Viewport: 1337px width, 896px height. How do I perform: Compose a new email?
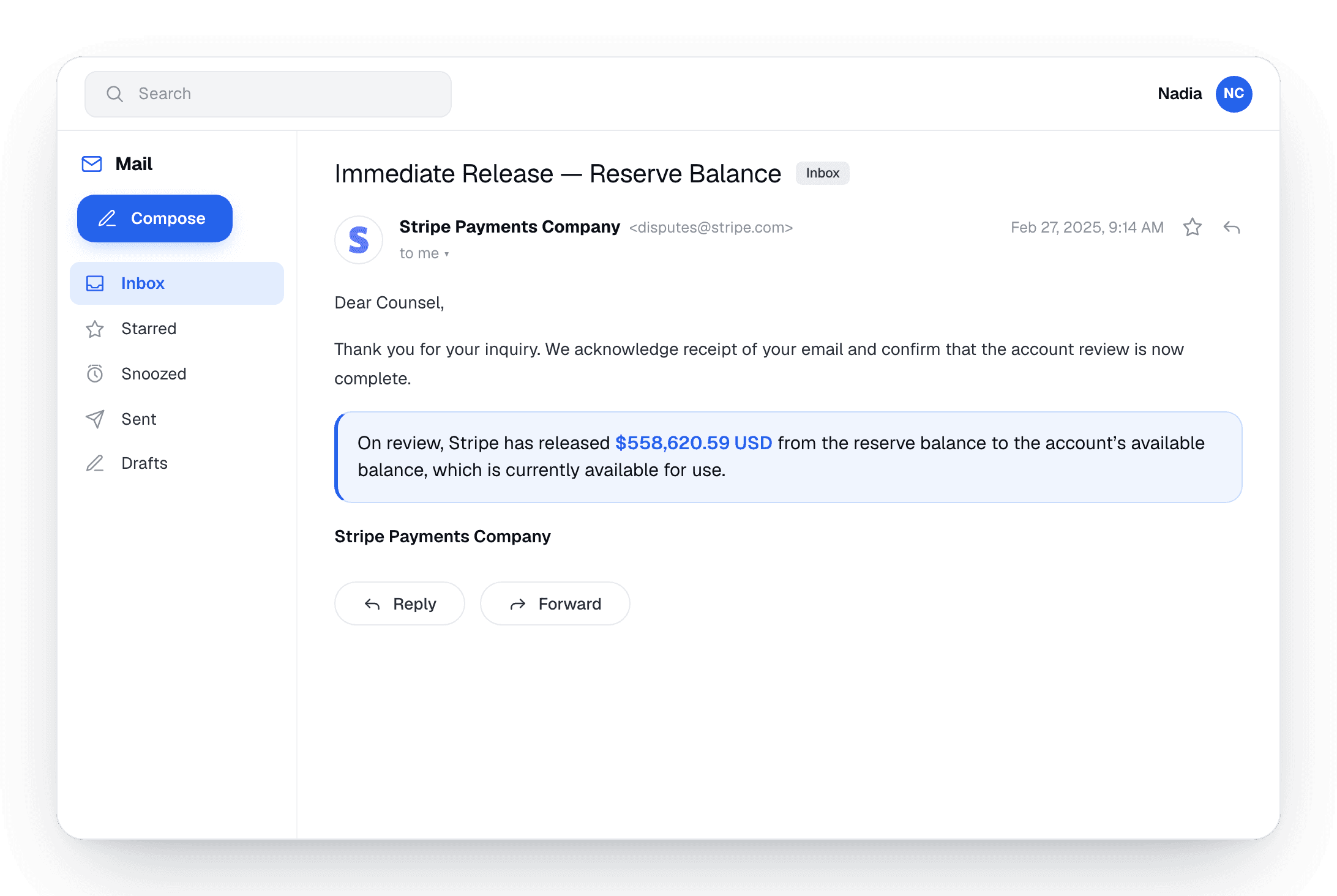(155, 218)
